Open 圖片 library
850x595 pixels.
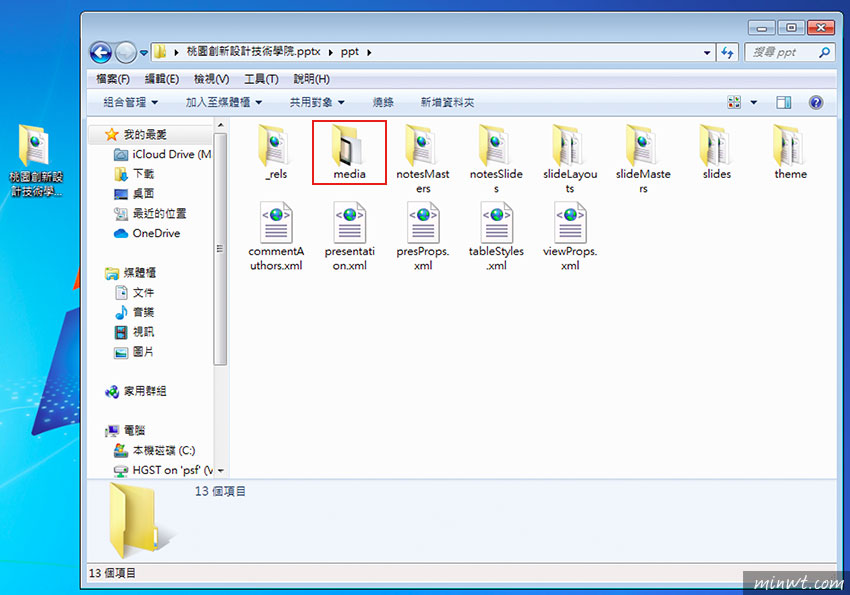134,352
